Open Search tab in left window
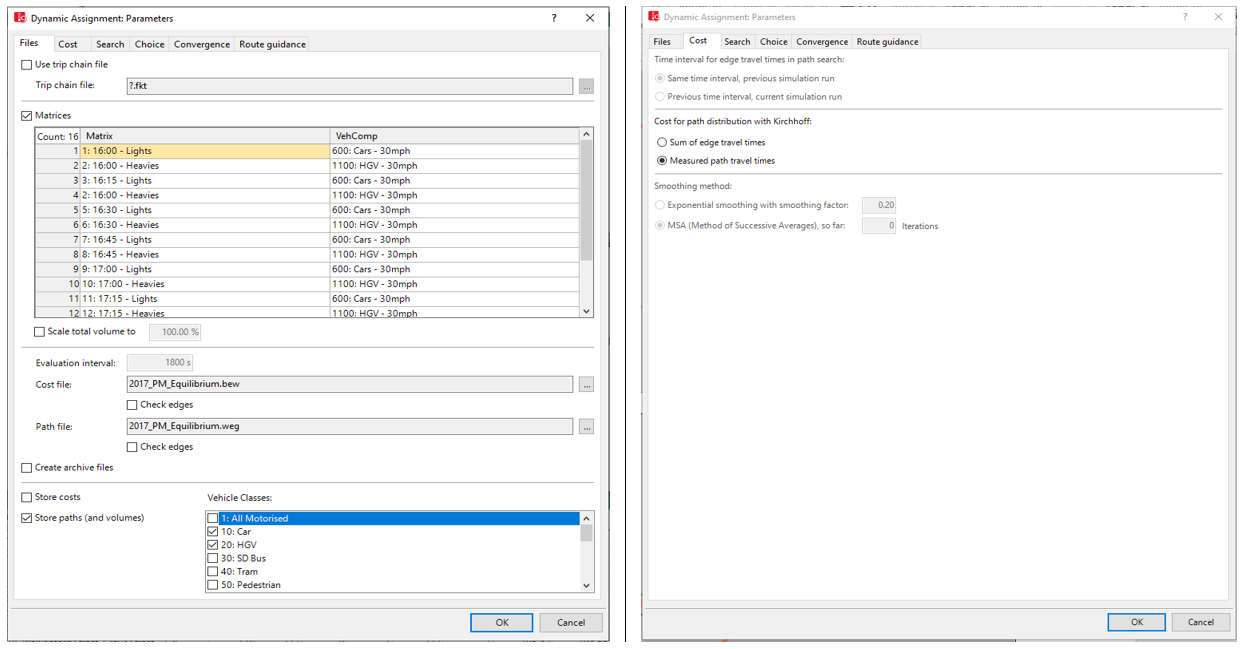Viewport: 1247px width, 649px height. [x=110, y=44]
